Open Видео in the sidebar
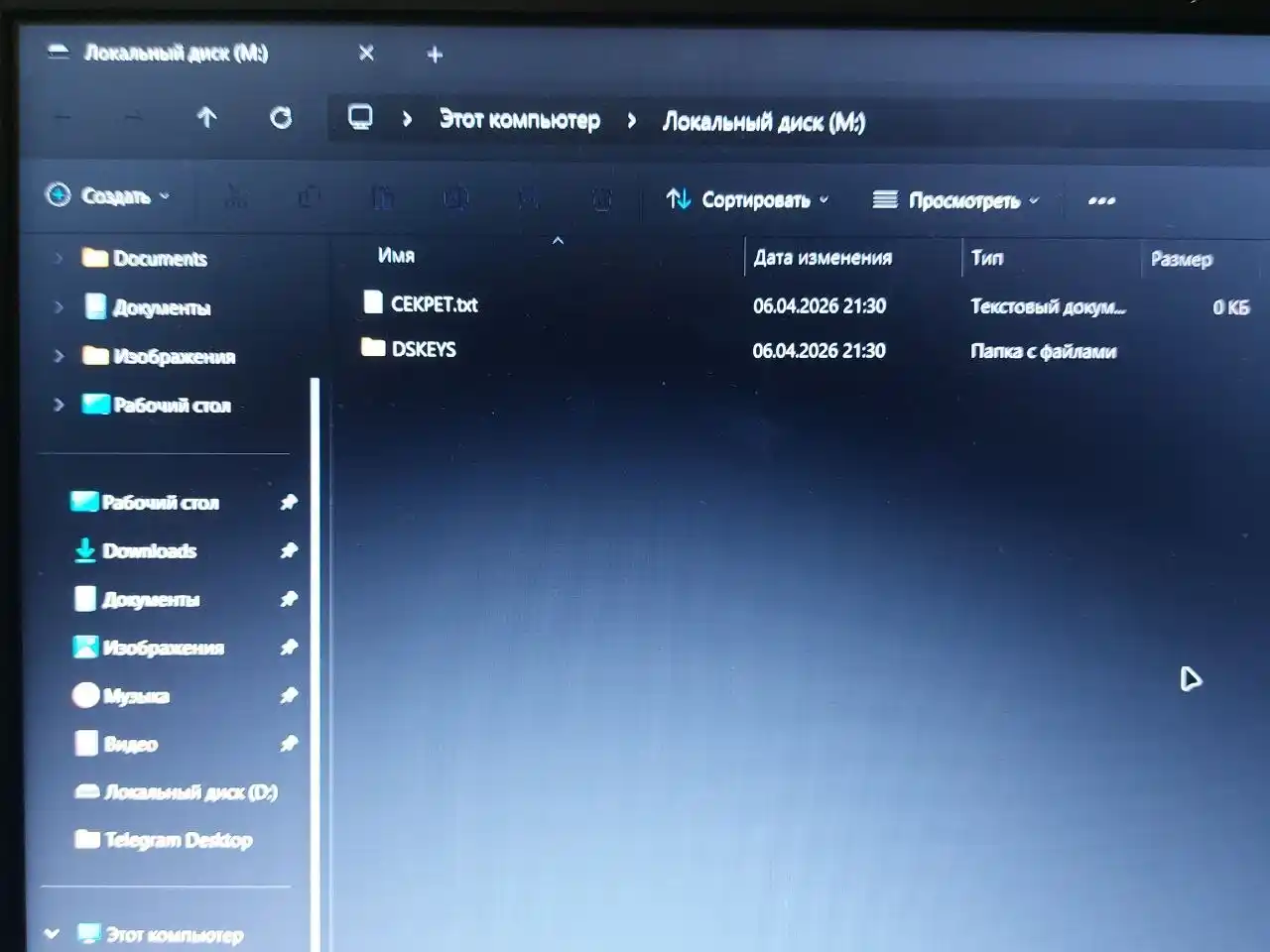The height and width of the screenshot is (952, 1270). [116, 743]
